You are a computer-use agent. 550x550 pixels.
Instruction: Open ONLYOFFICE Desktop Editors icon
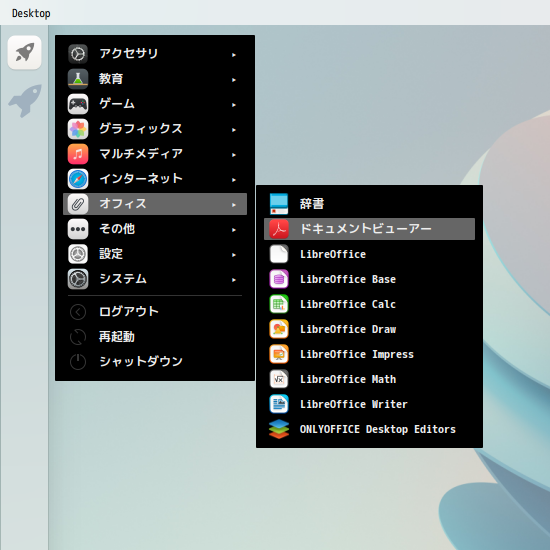pos(279,429)
